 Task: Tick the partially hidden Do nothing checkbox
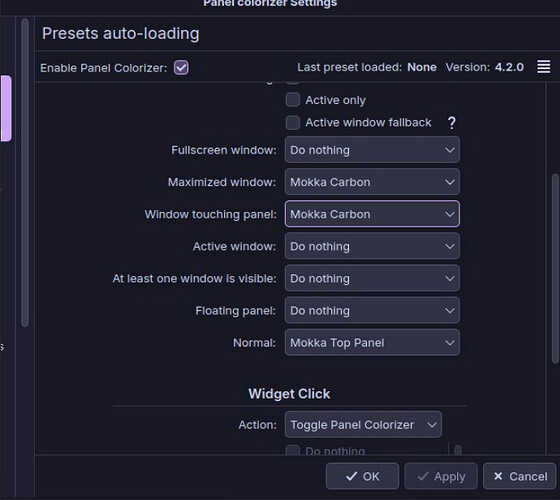pyautogui.click(x=292, y=450)
